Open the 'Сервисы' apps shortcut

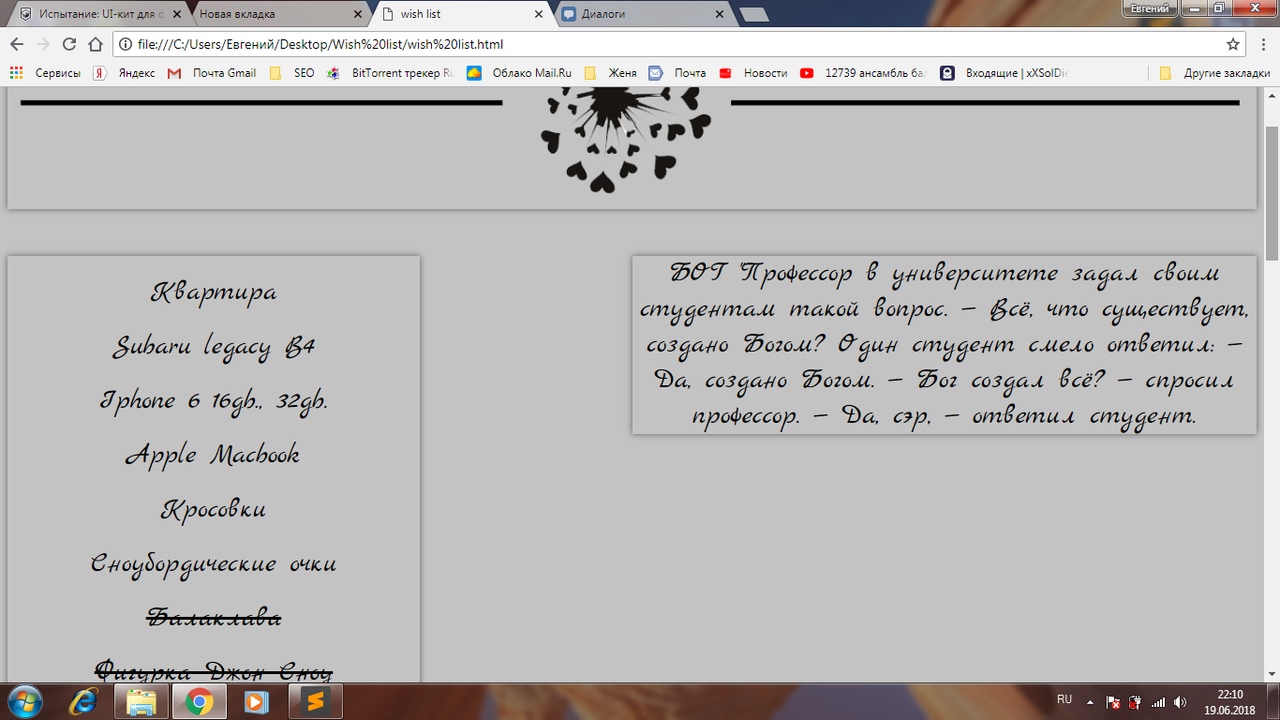(x=45, y=73)
